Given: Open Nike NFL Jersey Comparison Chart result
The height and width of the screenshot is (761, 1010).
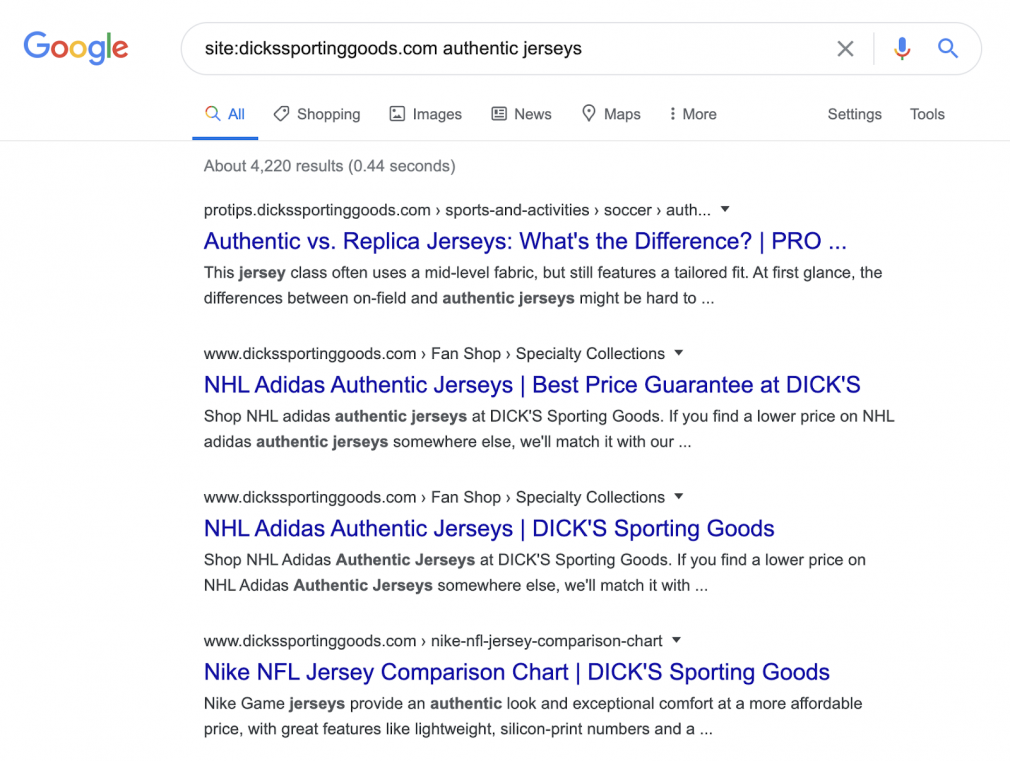Looking at the screenshot, I should click(517, 672).
